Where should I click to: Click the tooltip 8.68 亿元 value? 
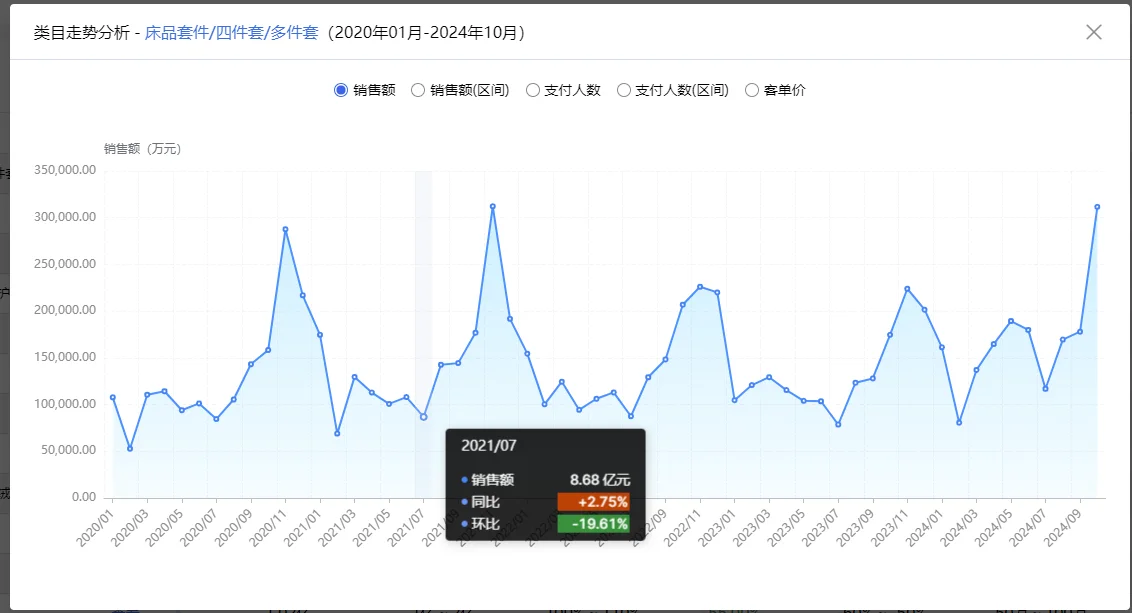pos(600,479)
